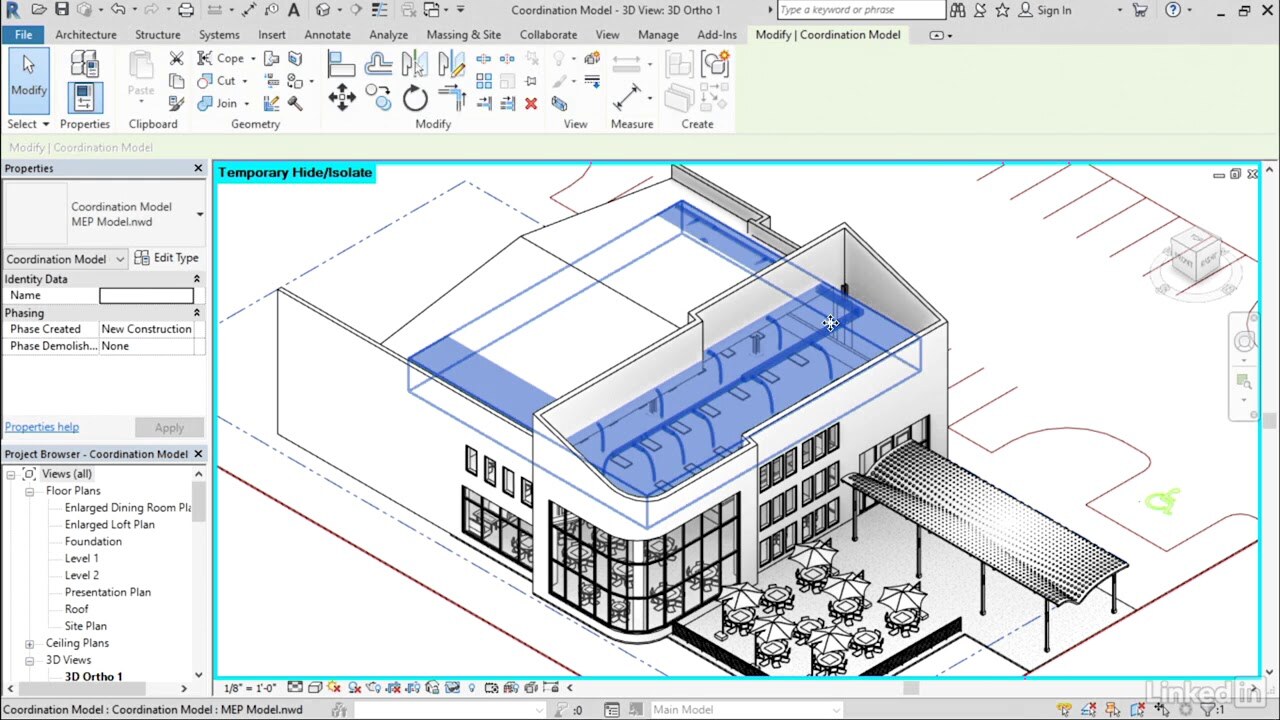Open the Coordination Model type selector dropdown

coord(122,259)
